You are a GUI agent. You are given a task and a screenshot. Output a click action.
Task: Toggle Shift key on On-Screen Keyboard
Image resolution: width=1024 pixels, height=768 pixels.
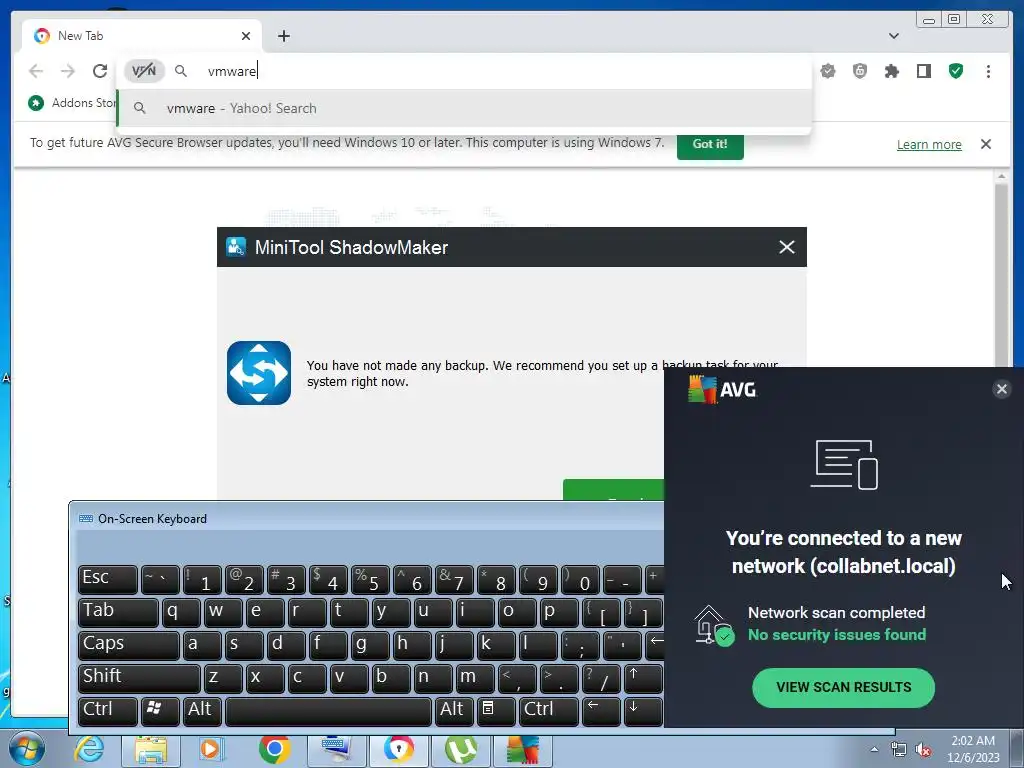[x=139, y=677]
